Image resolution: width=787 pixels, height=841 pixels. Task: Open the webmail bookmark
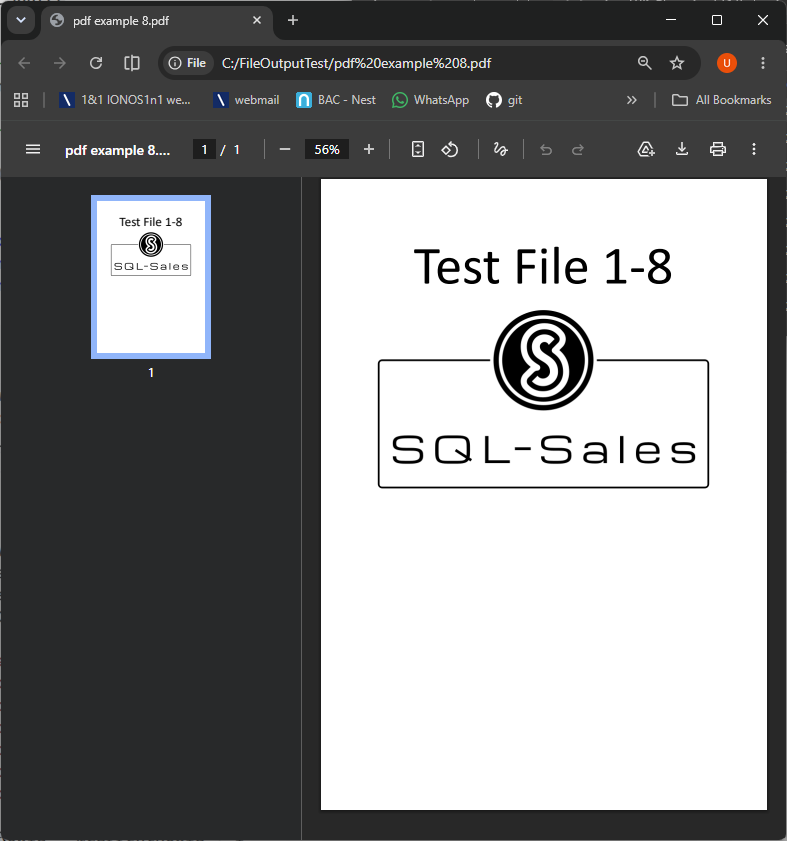point(246,100)
